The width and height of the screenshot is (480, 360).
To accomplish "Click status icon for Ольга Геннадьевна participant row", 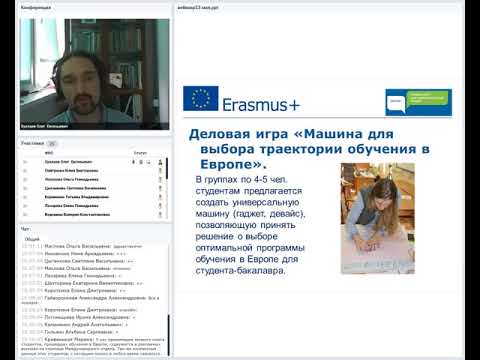I will click(x=160, y=180).
